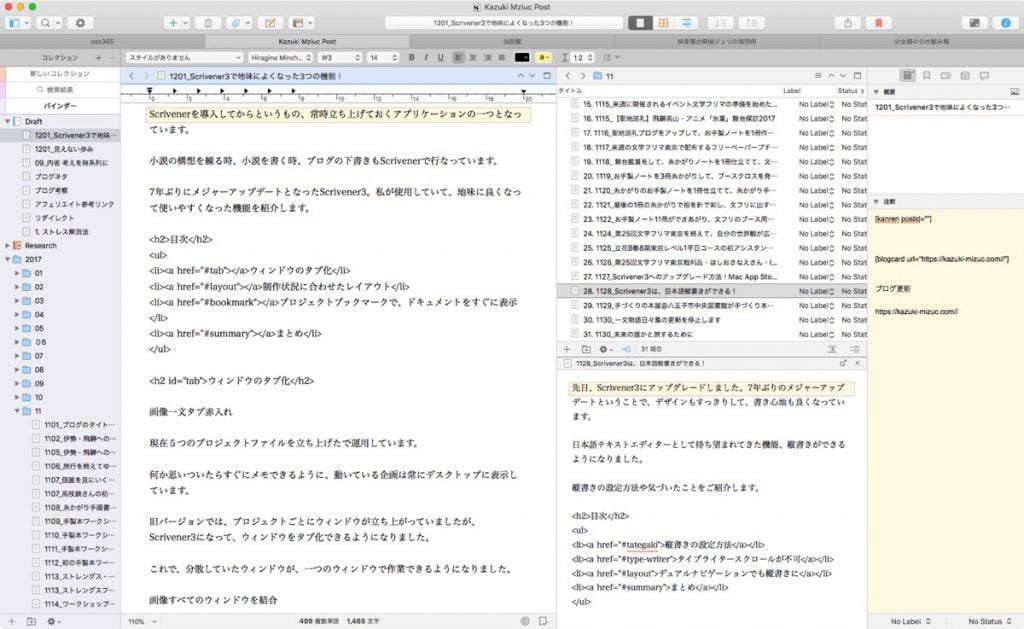
Task: Collapse the 概要 synopsis section
Action: click(876, 92)
